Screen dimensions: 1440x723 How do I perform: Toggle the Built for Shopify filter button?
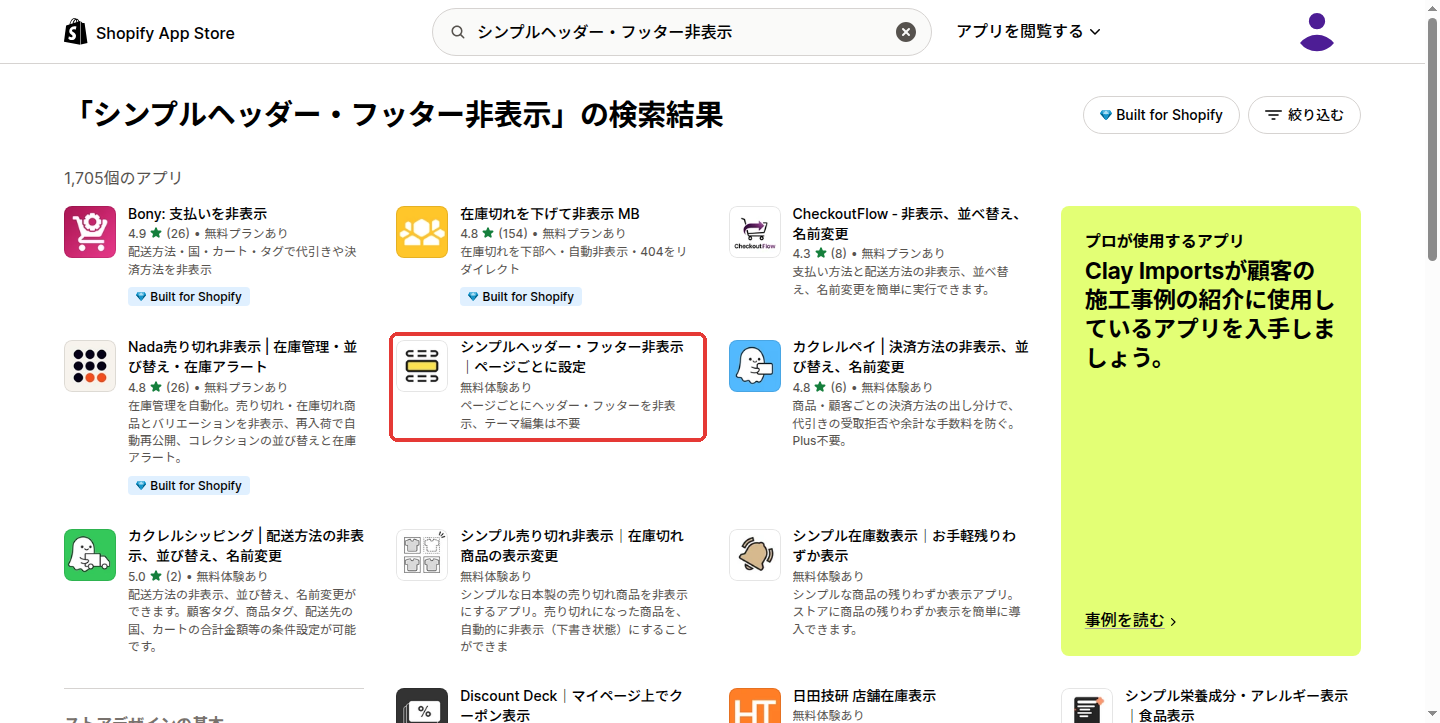(1161, 115)
